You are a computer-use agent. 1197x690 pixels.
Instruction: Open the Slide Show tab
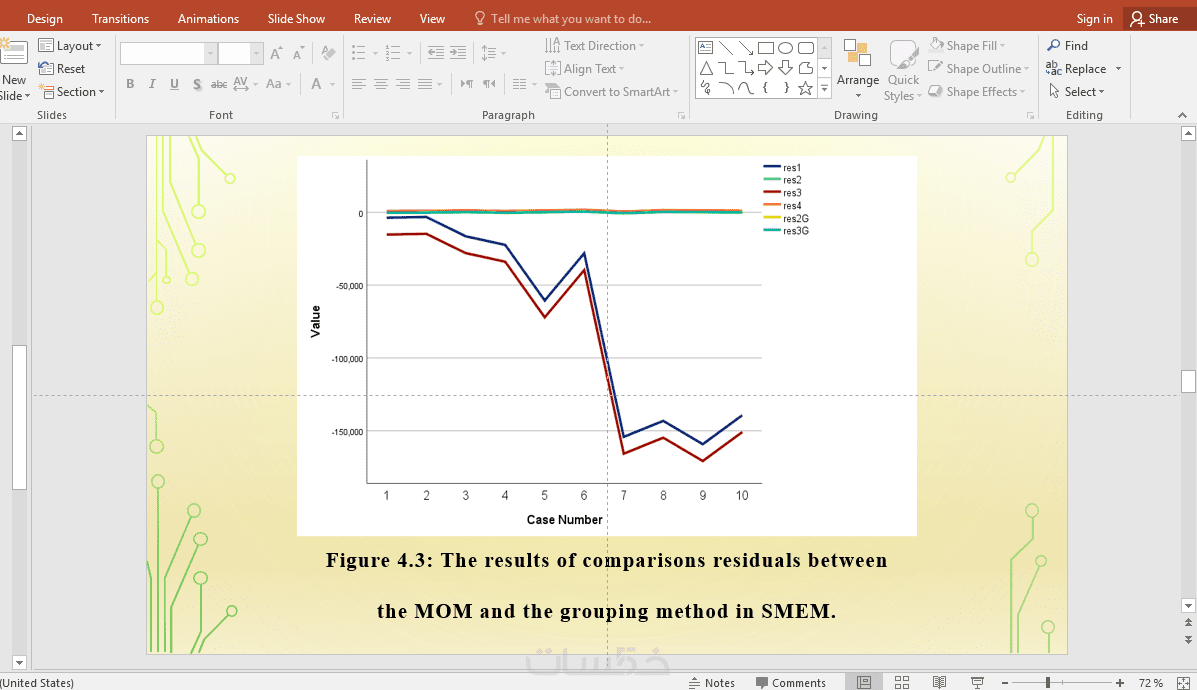point(296,18)
